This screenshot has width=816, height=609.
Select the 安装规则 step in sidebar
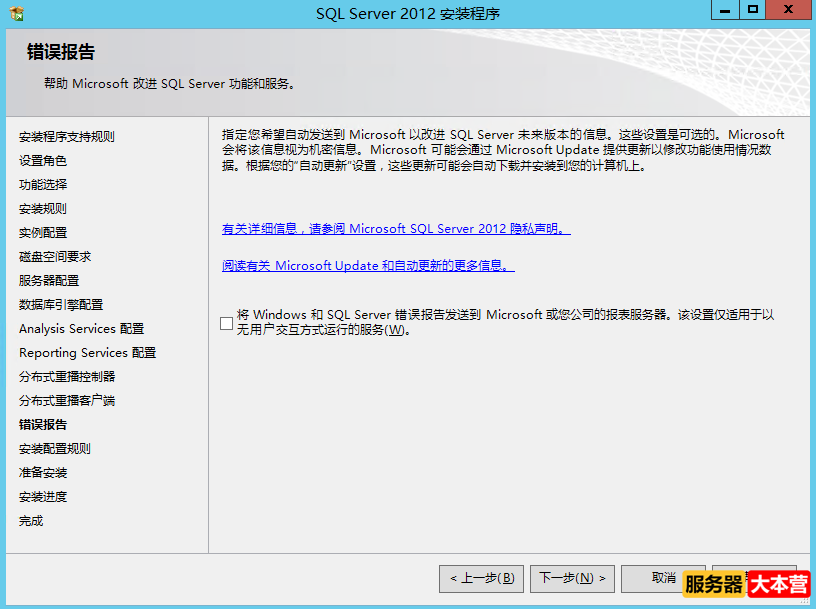coord(43,209)
